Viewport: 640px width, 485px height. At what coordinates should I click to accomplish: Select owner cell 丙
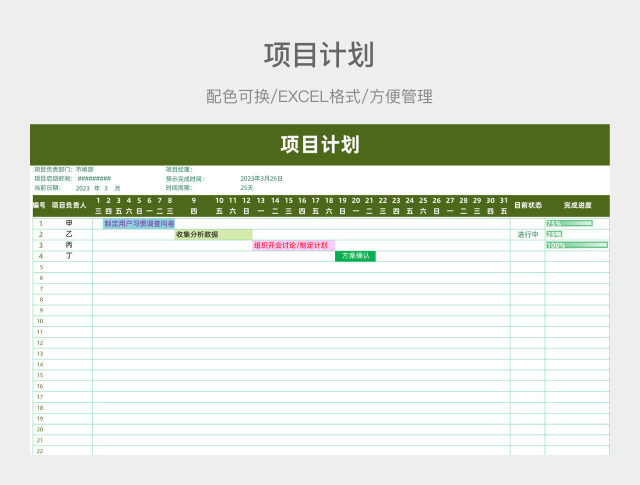[69, 245]
